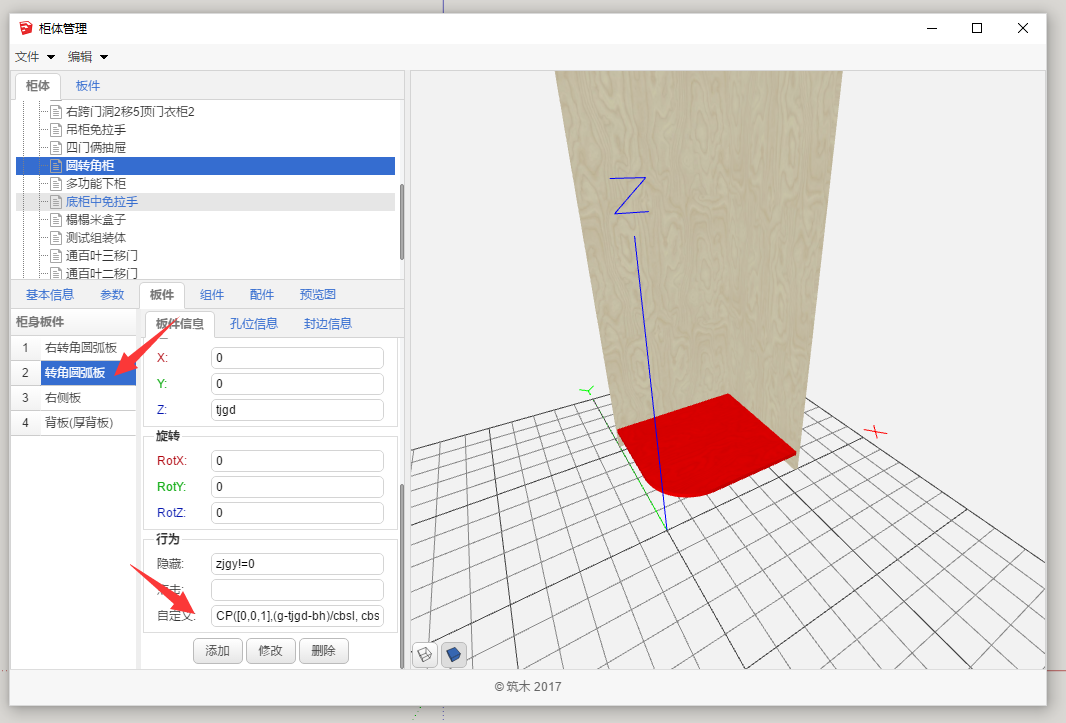
Task: Click the 删除 button
Action: 323,651
